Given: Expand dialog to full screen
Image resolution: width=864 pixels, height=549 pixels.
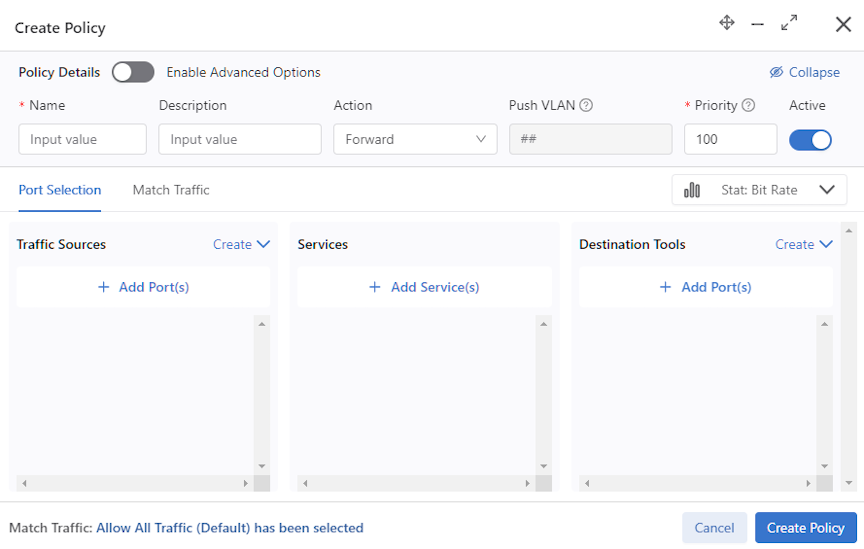Looking at the screenshot, I should (x=789, y=23).
